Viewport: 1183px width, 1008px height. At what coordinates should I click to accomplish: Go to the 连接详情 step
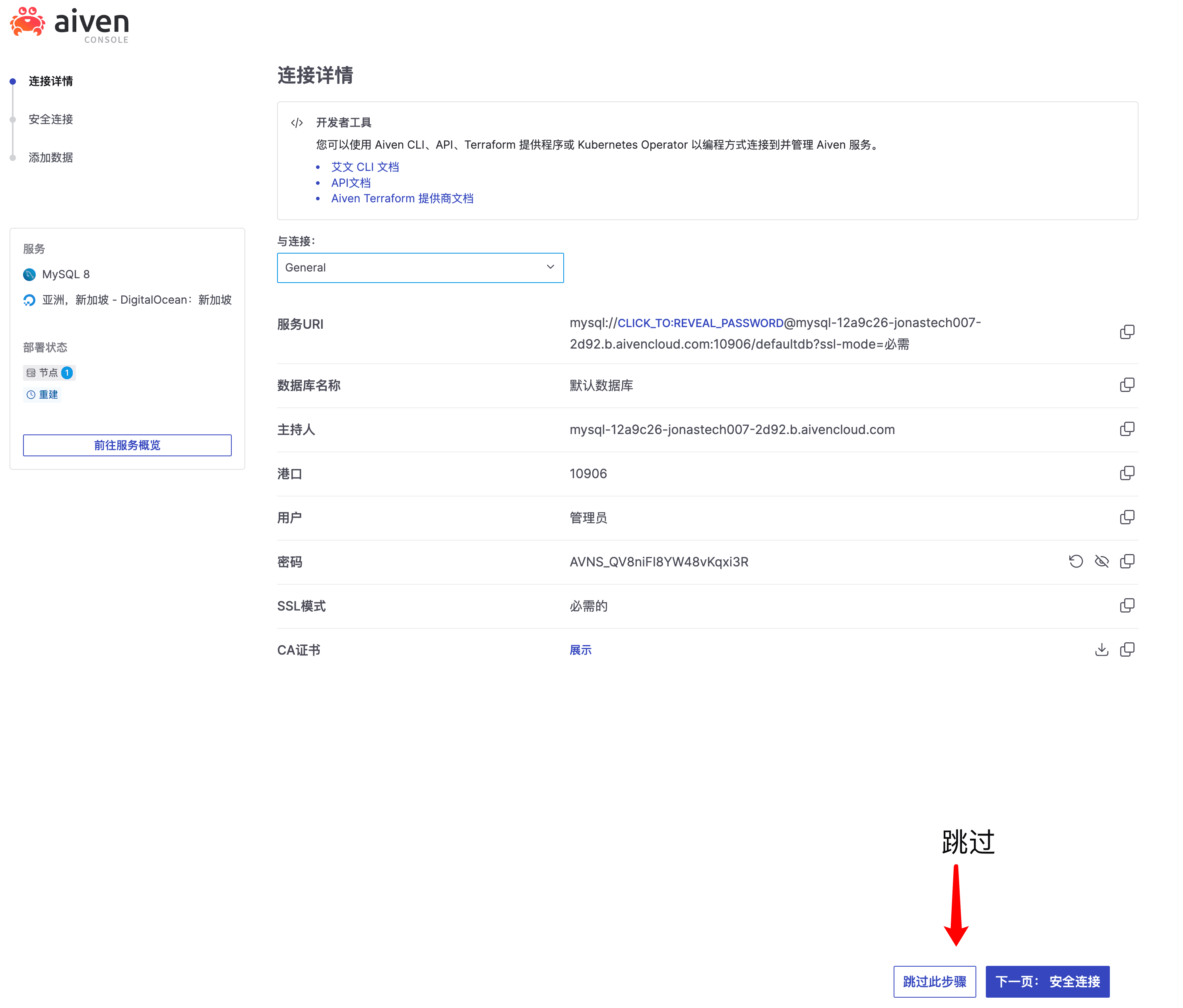click(x=51, y=81)
